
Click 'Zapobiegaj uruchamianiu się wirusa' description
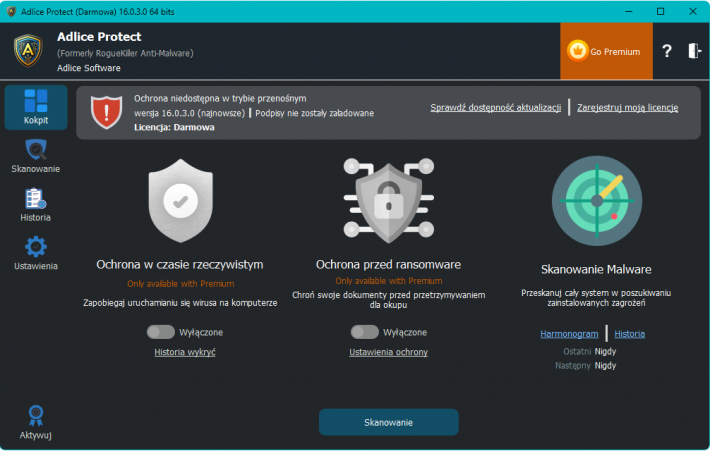point(180,303)
